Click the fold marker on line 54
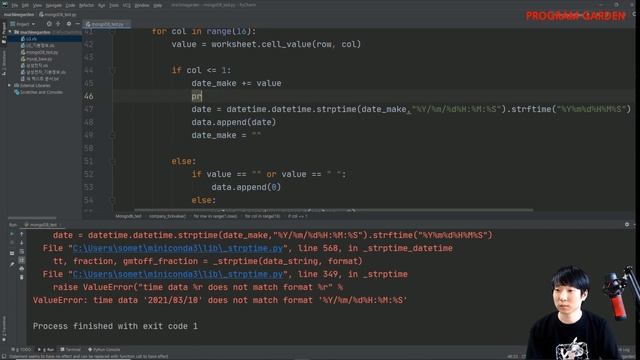The image size is (640, 360). tap(113, 200)
